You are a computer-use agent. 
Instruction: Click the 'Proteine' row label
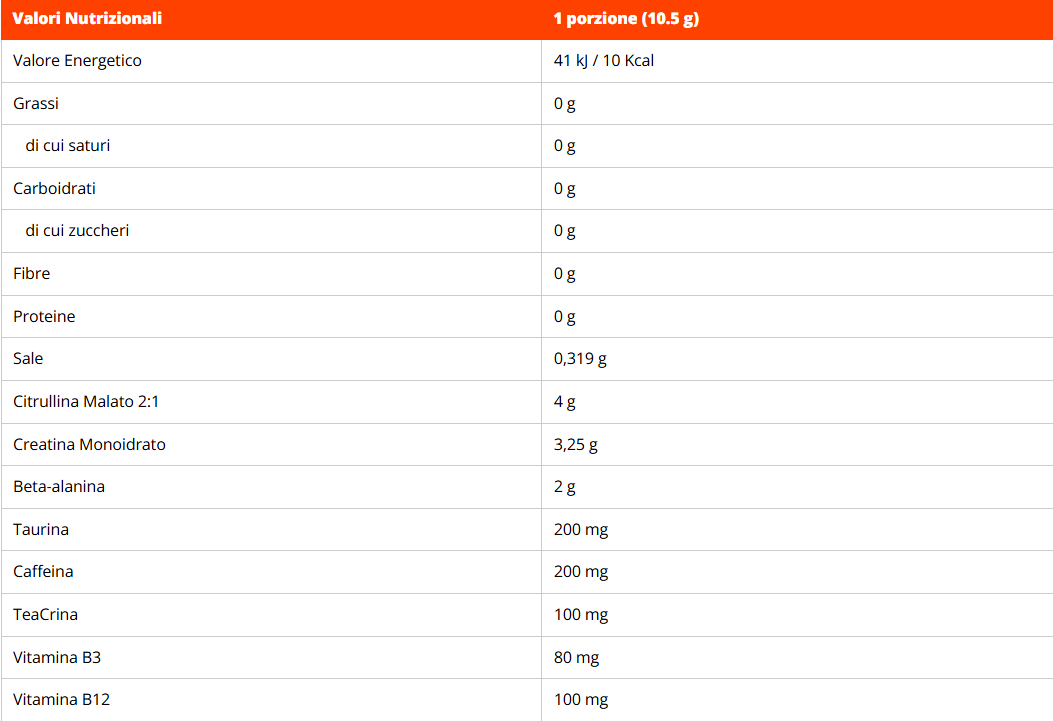[44, 317]
